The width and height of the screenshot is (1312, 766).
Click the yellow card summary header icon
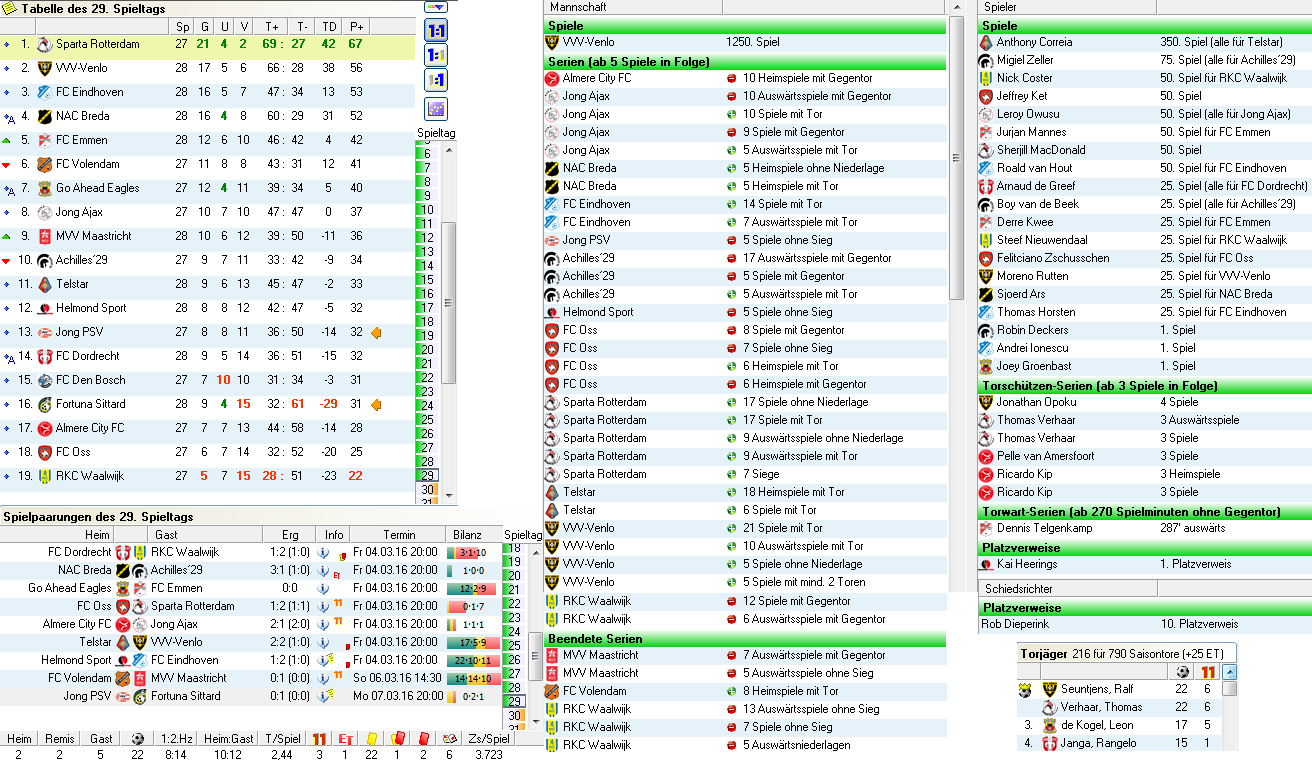371,739
